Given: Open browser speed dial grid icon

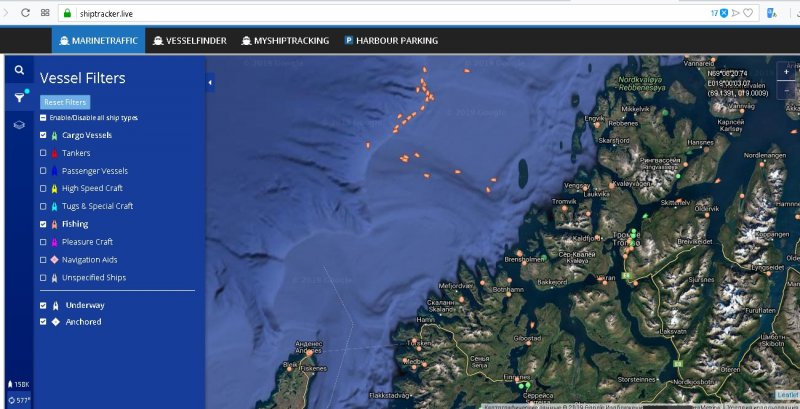Looking at the screenshot, I should [x=46, y=13].
